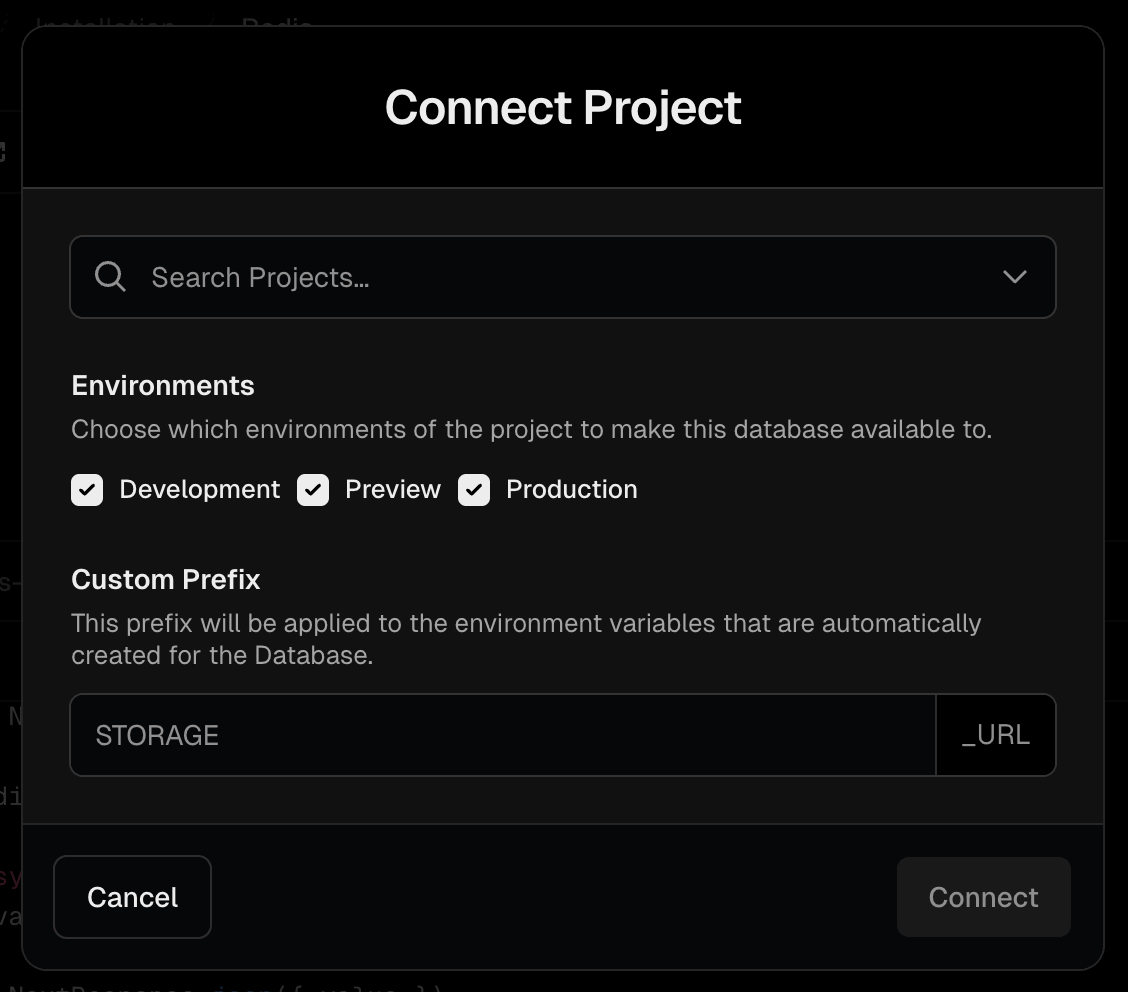
Task: Toggle the Preview environment checkbox
Action: tap(313, 490)
